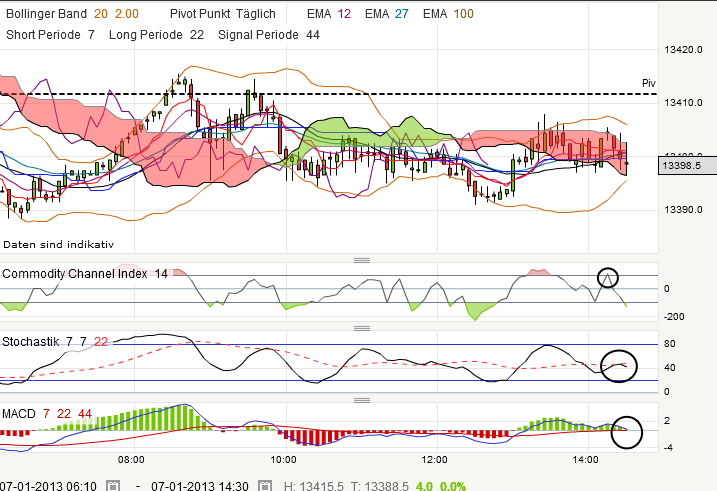Image resolution: width=717 pixels, height=491 pixels.
Task: Click the 13410.0 price axis label
Action: [x=683, y=103]
